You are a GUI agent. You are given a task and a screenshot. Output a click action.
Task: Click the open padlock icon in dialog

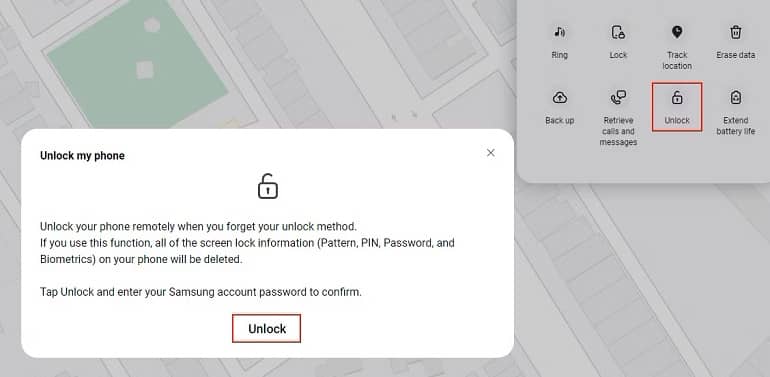pos(268,186)
